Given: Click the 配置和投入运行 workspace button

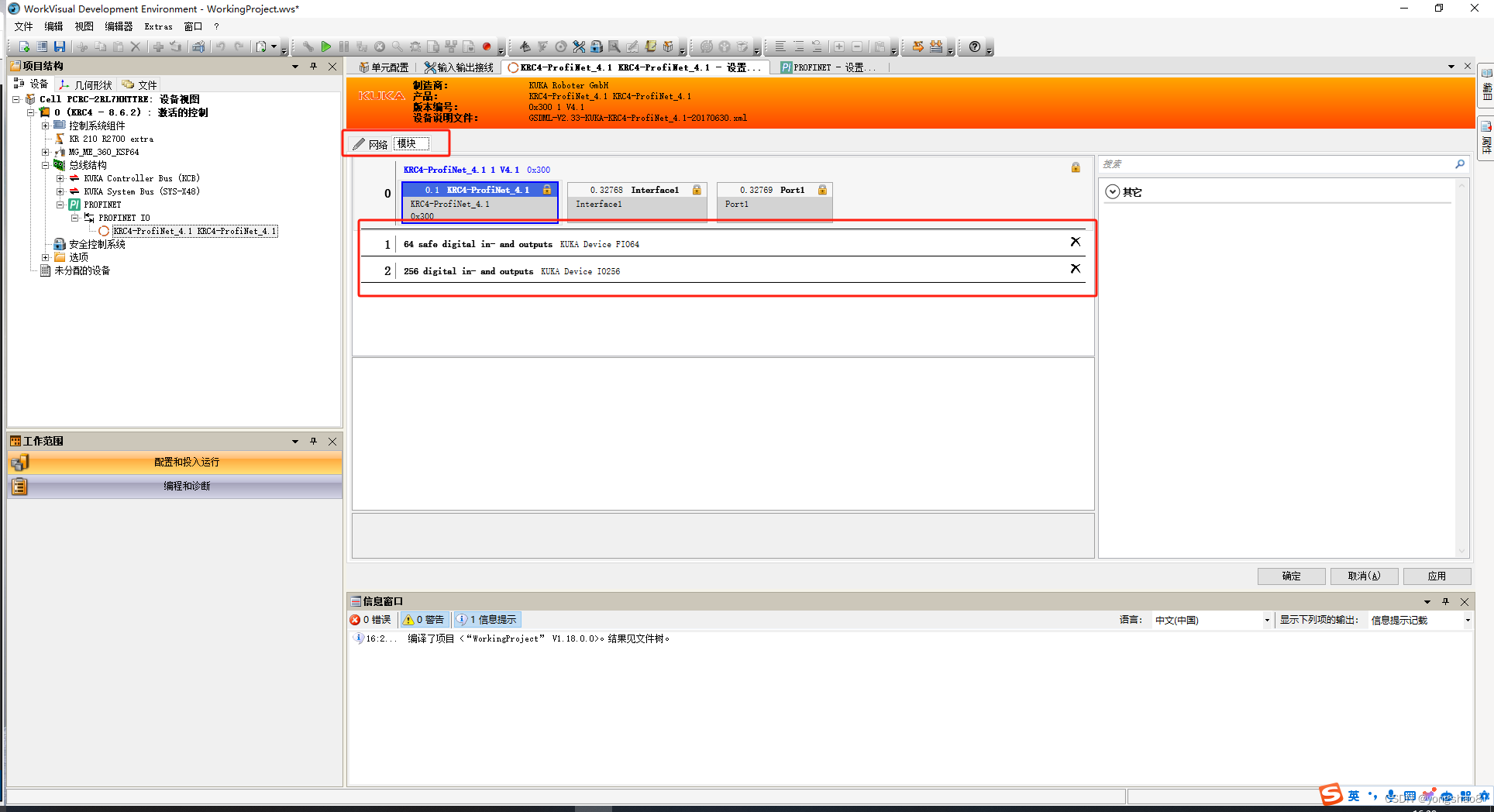Looking at the screenshot, I should coord(174,463).
